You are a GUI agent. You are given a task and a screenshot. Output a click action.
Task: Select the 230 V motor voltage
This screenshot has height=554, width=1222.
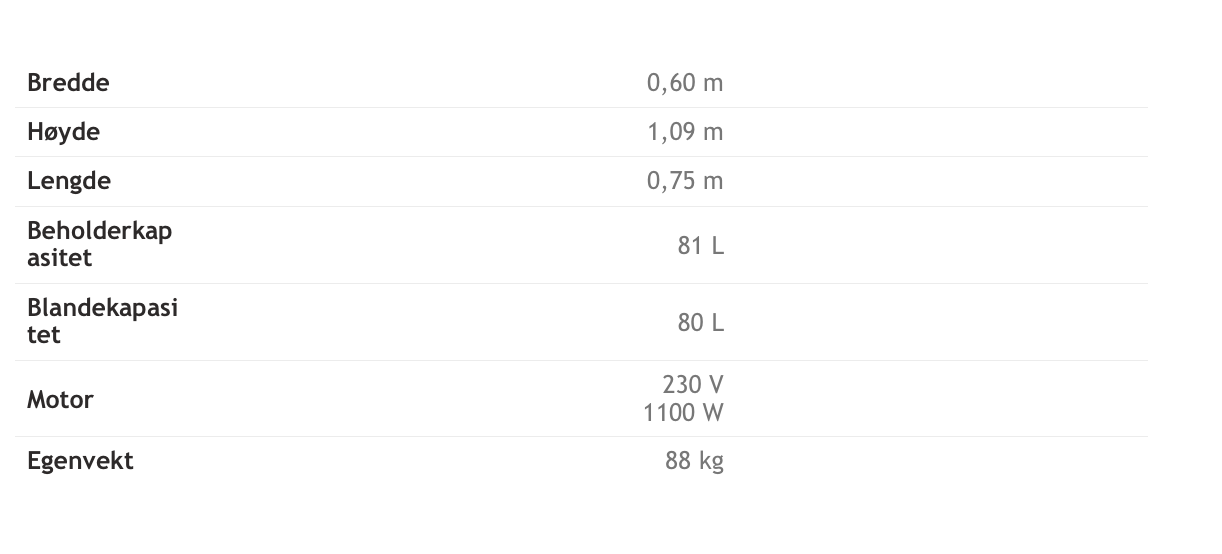pyautogui.click(x=692, y=385)
